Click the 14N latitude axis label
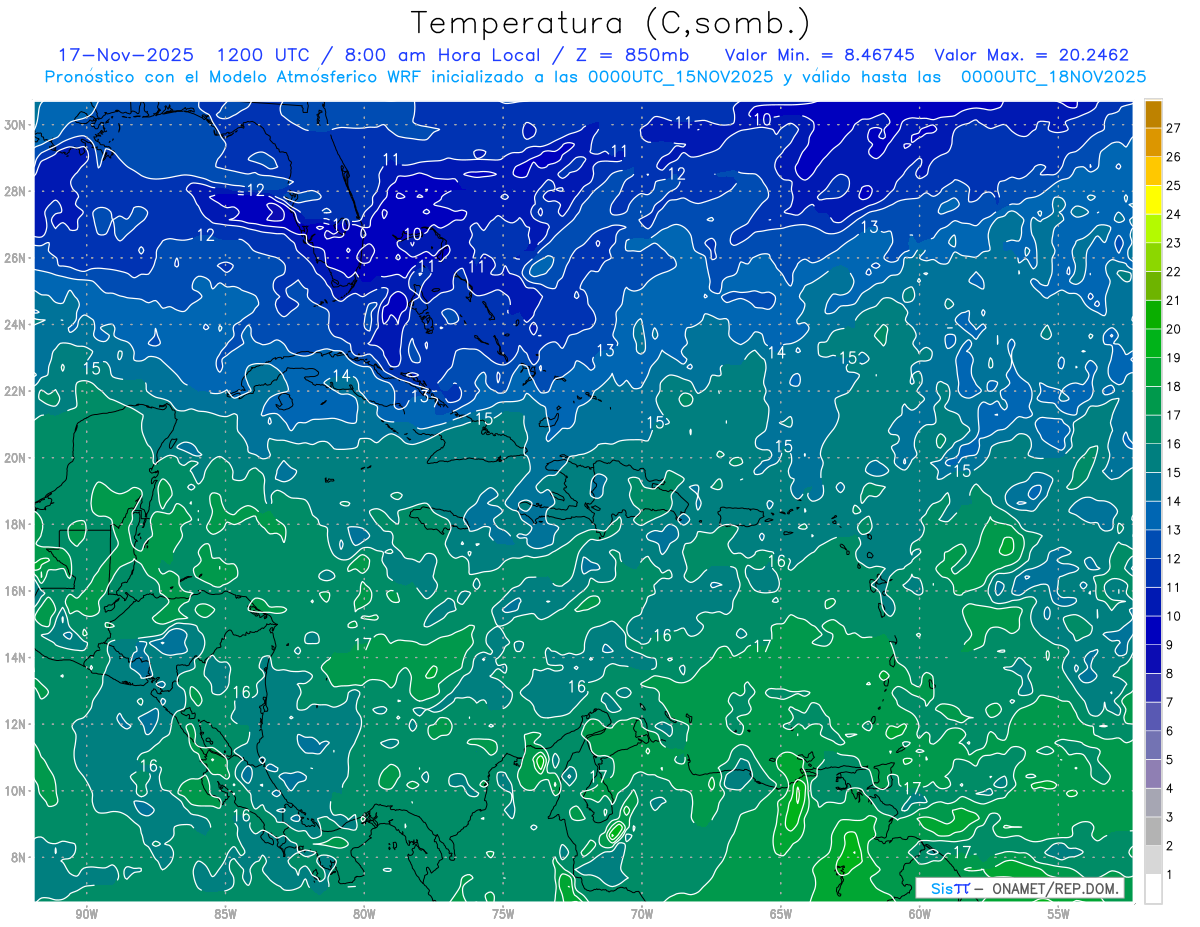This screenshot has width=1200, height=927. (x=16, y=658)
